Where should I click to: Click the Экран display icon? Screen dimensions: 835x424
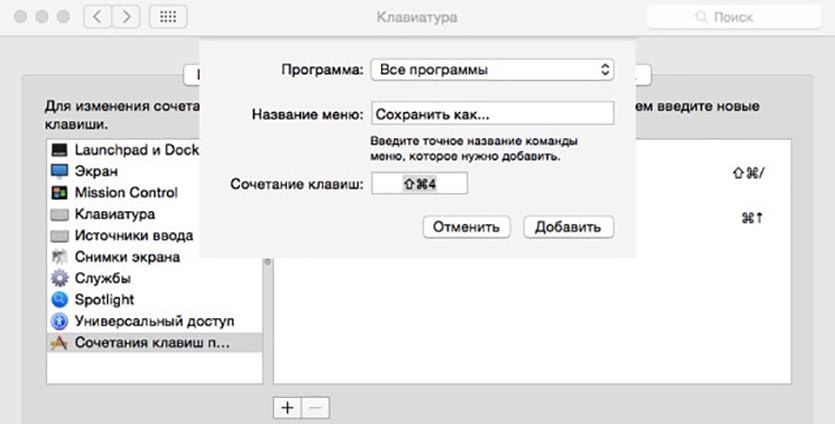[59, 171]
